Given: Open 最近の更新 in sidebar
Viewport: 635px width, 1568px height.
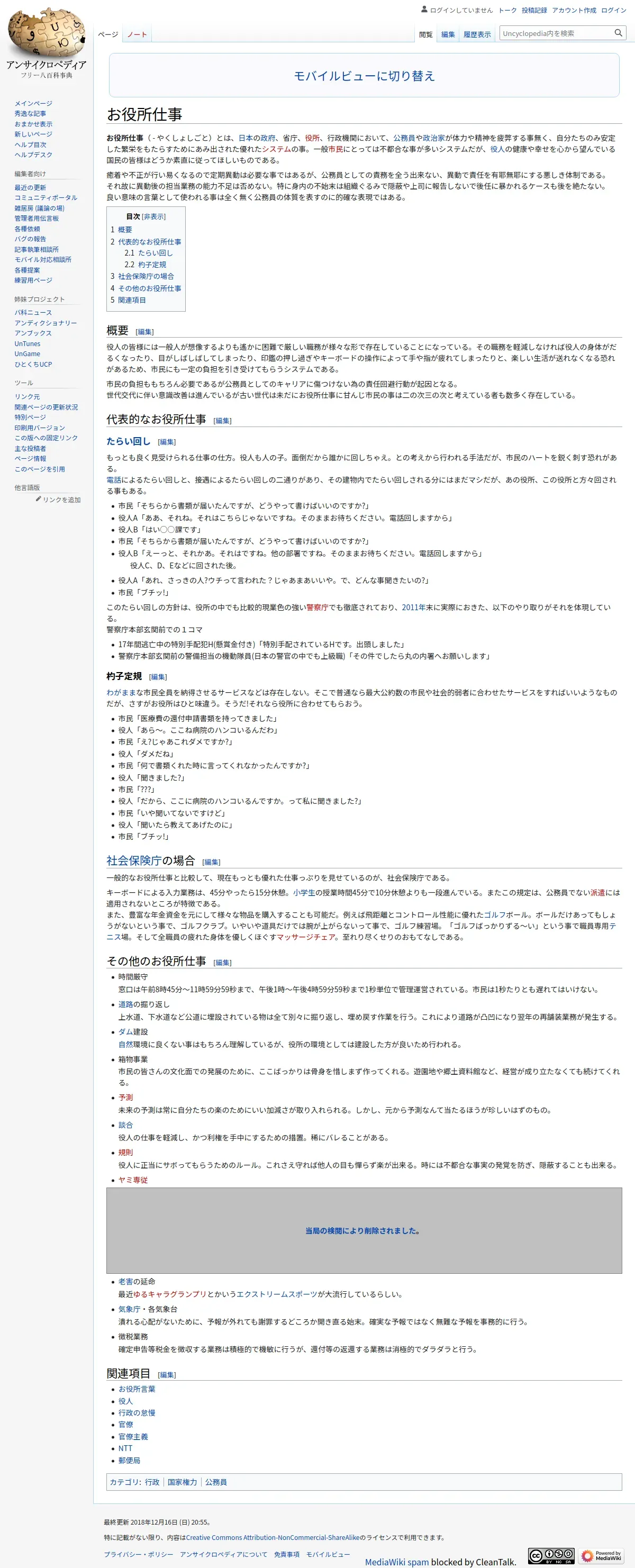Looking at the screenshot, I should pyautogui.click(x=31, y=187).
